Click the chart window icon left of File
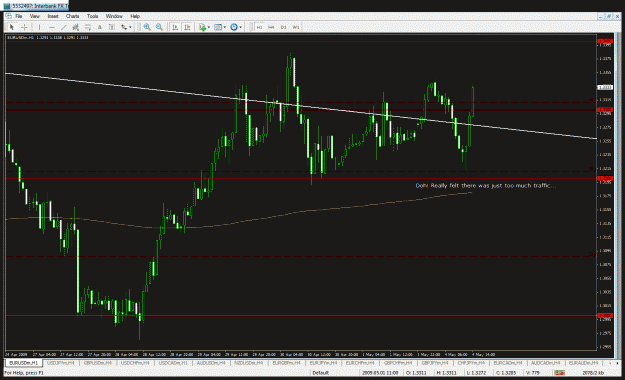The width and height of the screenshot is (625, 380). (8, 16)
